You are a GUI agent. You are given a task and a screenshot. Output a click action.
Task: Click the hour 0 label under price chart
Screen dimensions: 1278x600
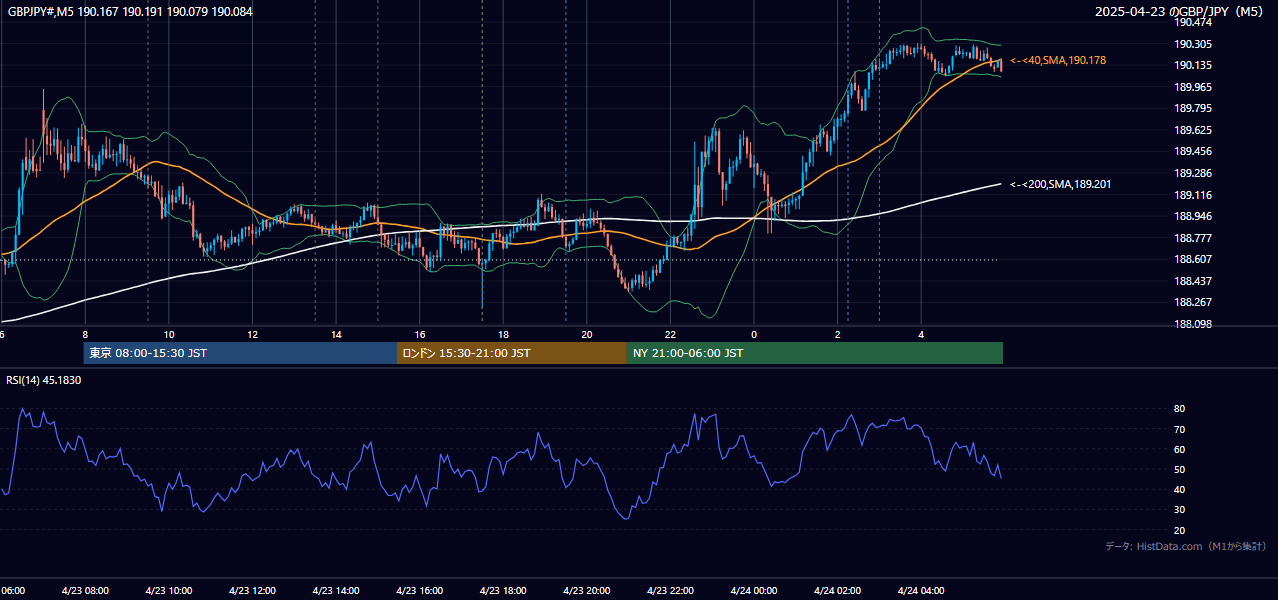(754, 335)
